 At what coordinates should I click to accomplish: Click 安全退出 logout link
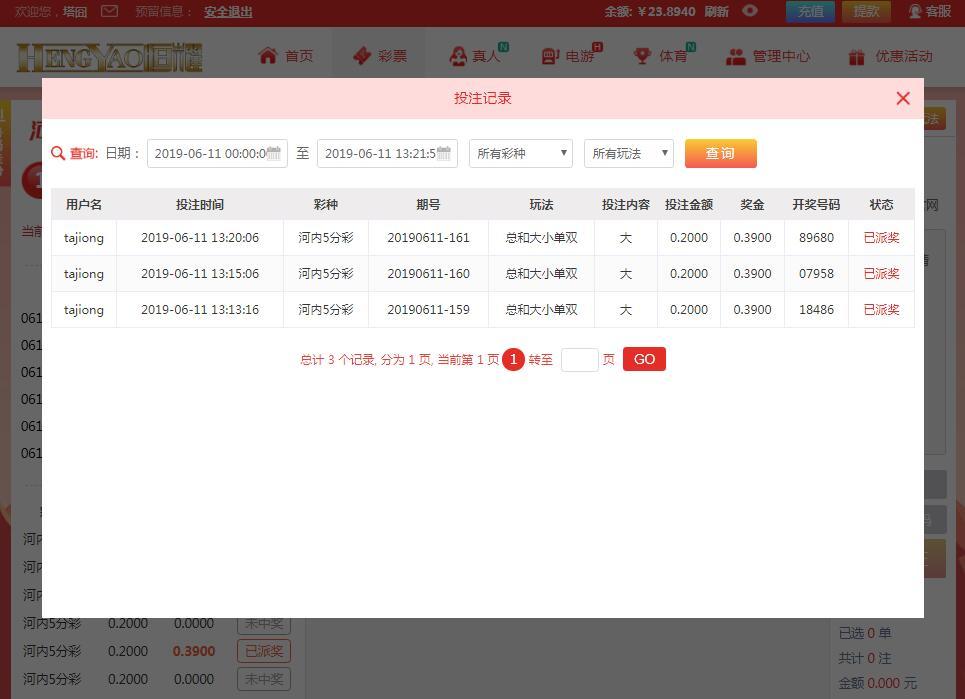[x=228, y=12]
